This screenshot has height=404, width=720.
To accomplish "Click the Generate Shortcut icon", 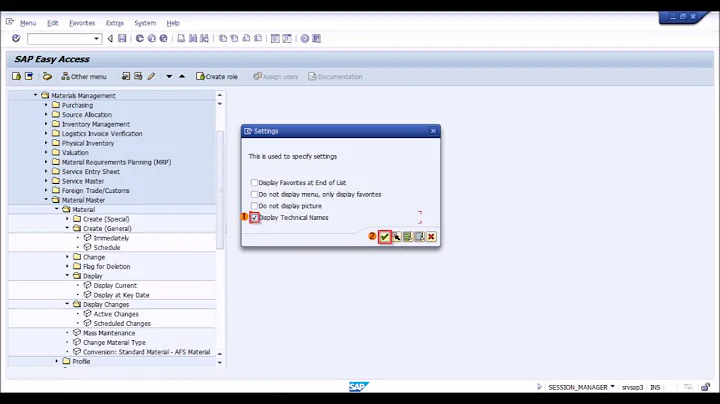I will point(287,39).
